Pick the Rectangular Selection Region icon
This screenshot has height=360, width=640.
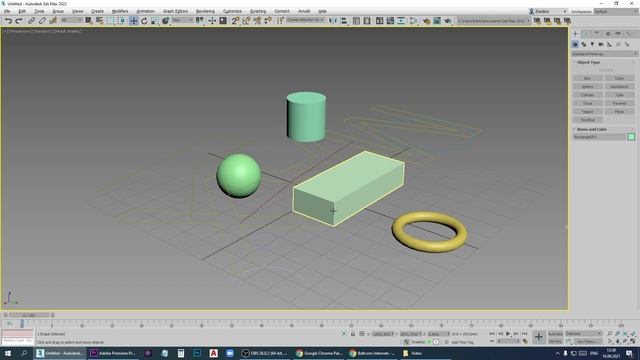[x=111, y=21]
